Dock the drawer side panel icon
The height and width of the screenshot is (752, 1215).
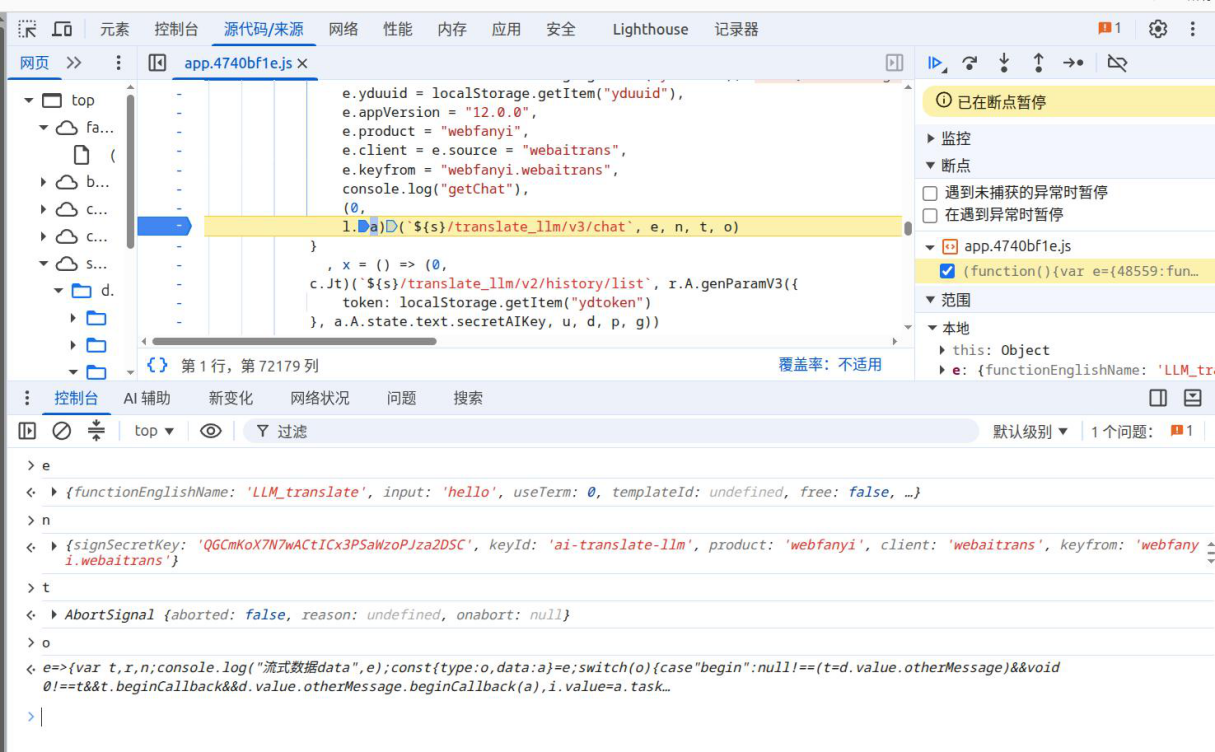coord(1158,398)
